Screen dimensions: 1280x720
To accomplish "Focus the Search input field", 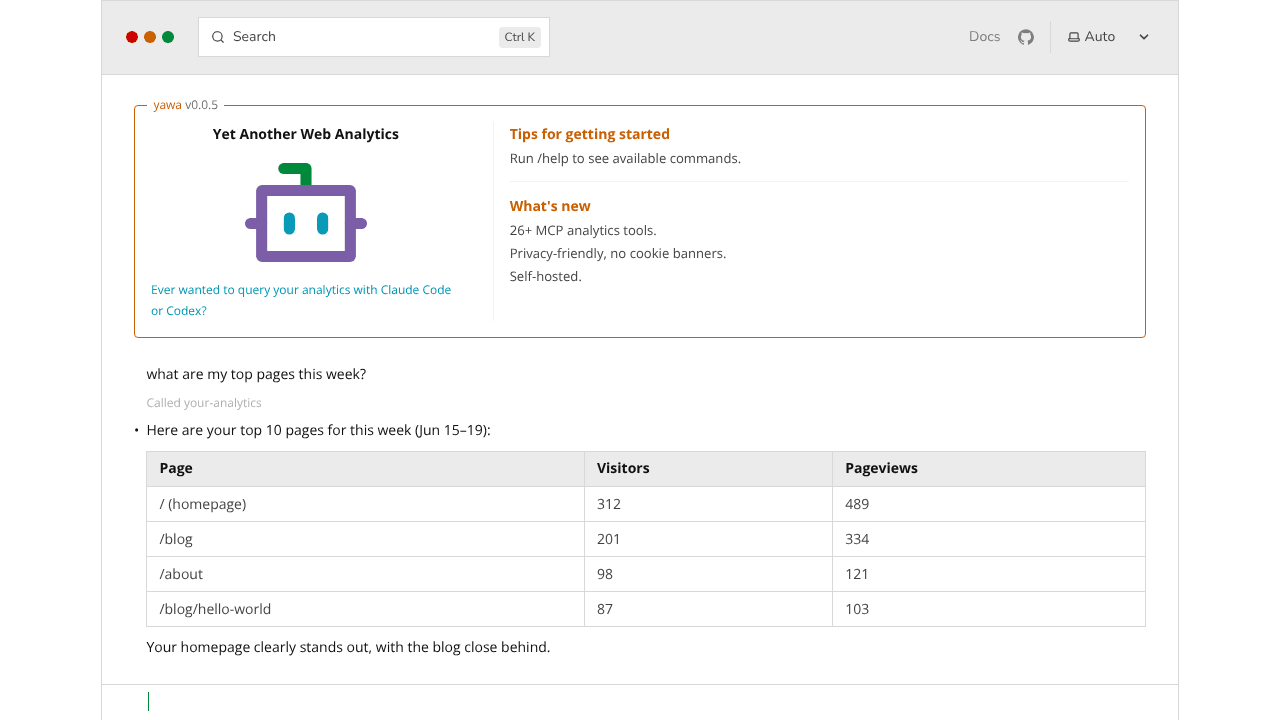I will point(374,37).
